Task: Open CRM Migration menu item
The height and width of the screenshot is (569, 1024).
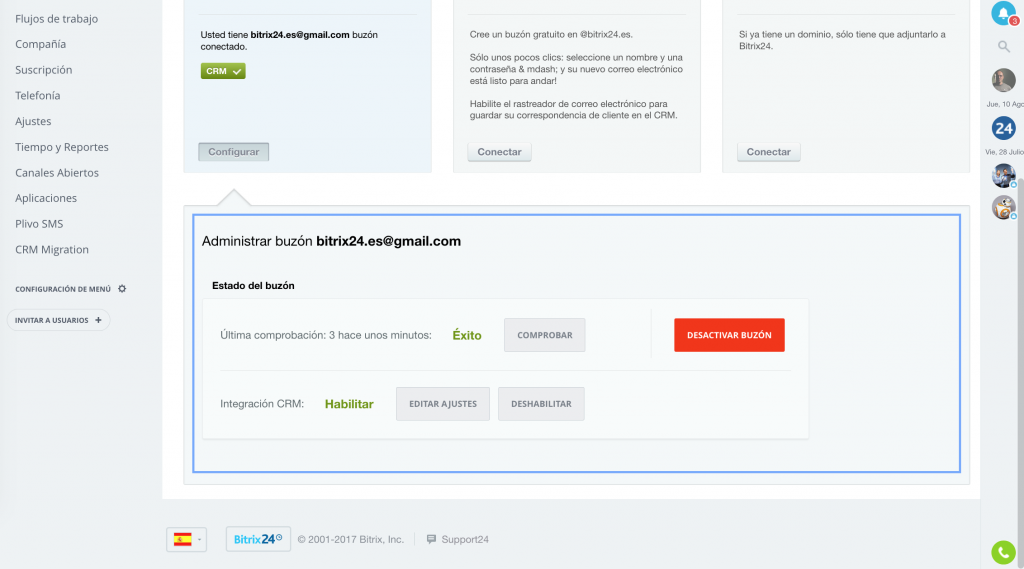Action: (x=52, y=250)
